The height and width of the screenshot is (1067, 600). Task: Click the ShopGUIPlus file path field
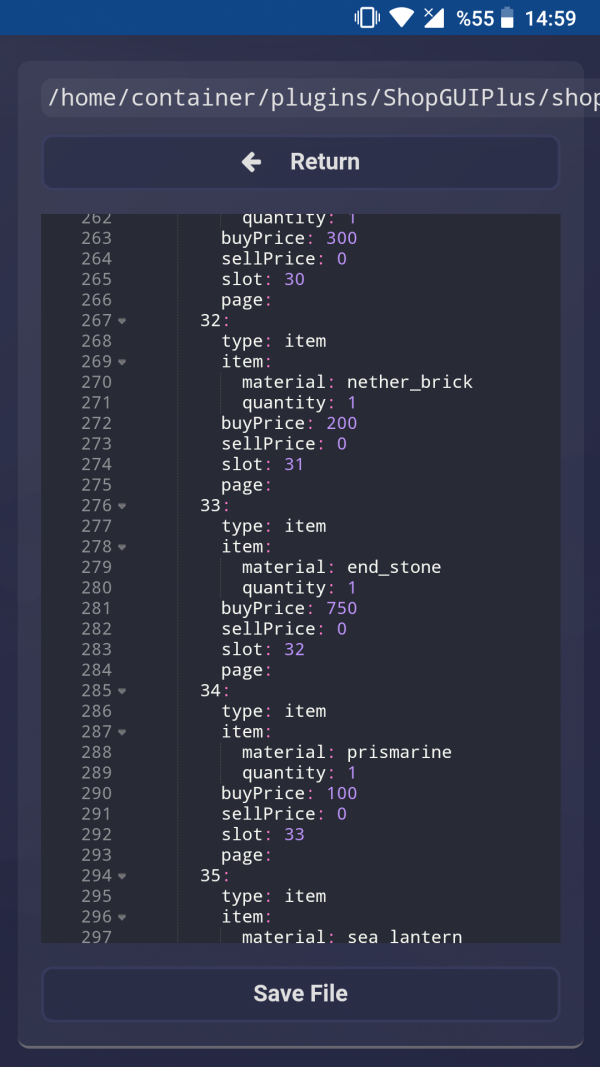300,97
